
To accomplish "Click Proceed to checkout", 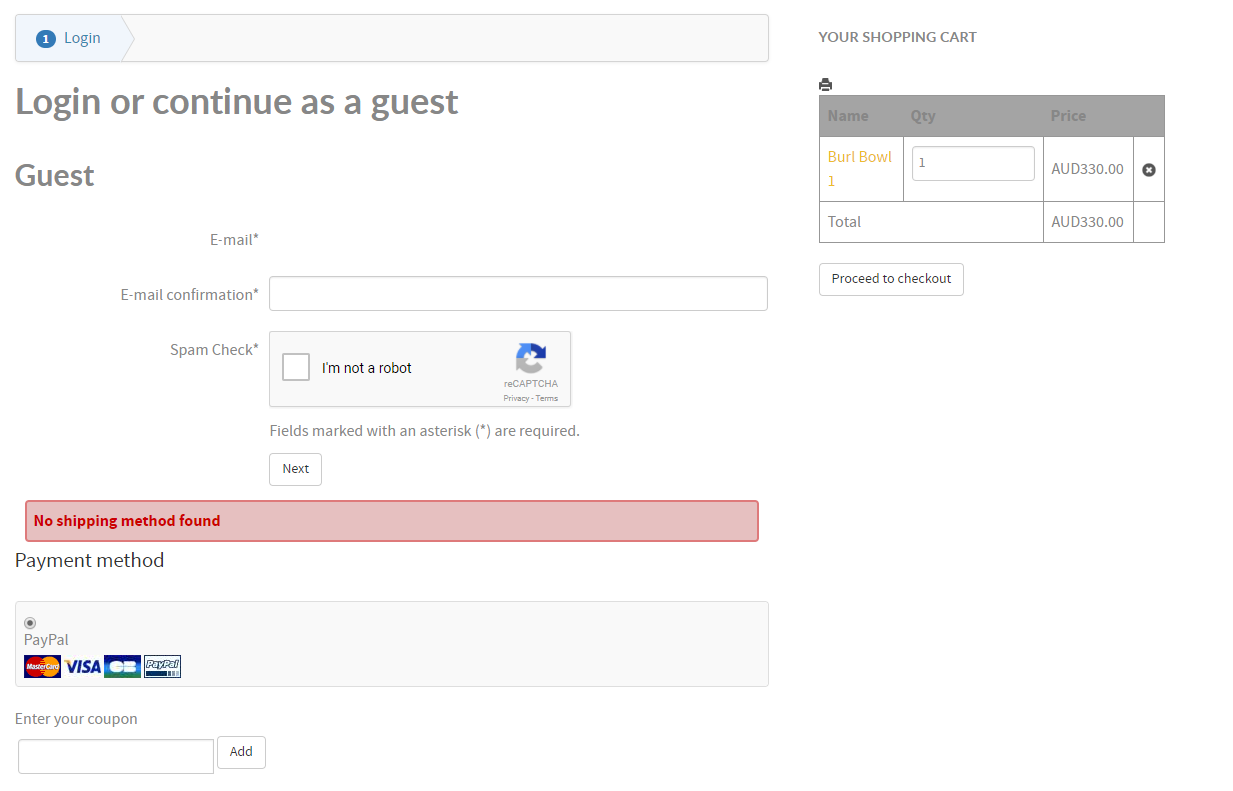I will [891, 279].
